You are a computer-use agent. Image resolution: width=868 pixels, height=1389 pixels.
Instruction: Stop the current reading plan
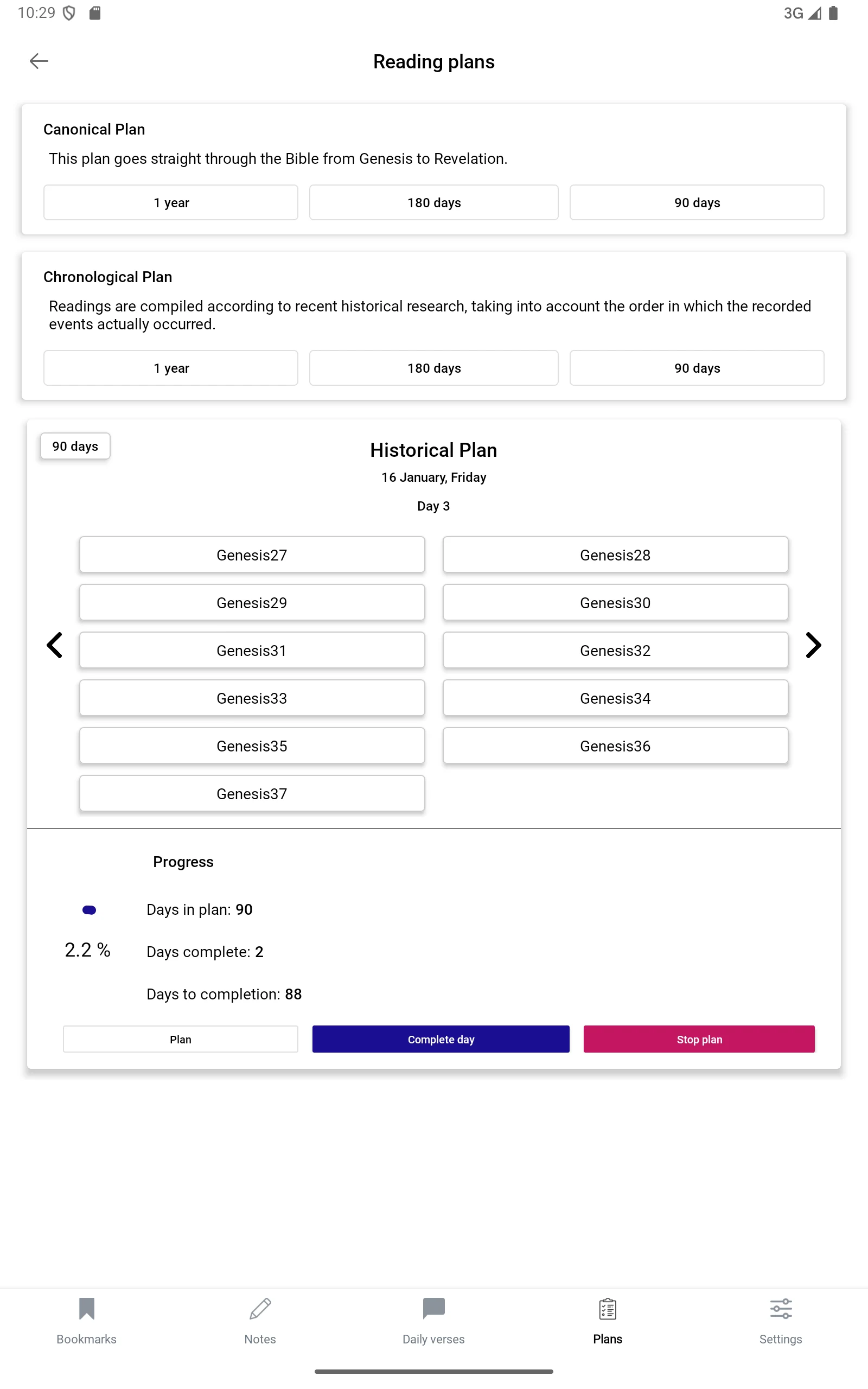699,1039
